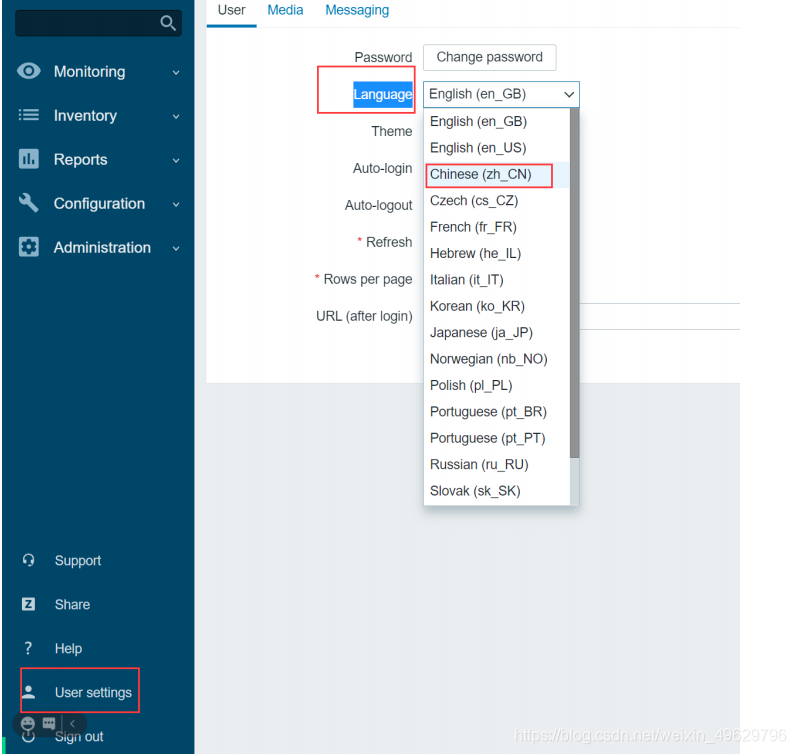Select Japanese (ja_JP) option

(x=496, y=333)
